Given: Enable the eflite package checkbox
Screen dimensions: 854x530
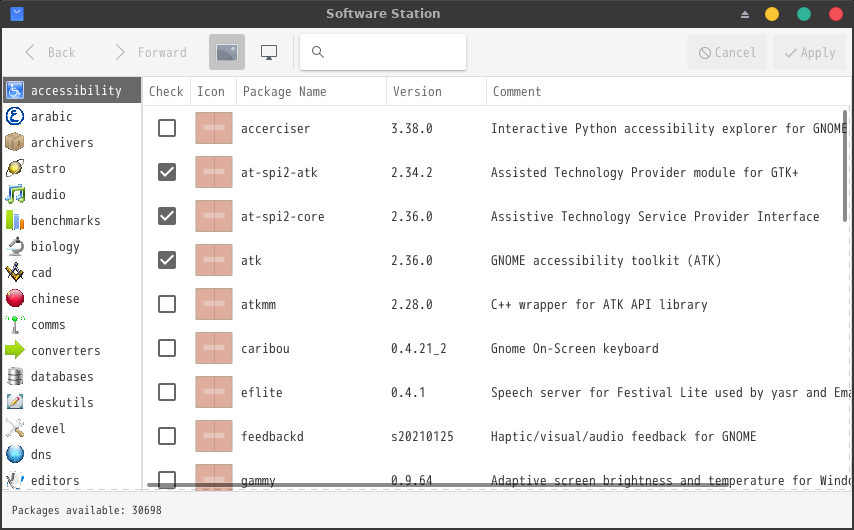Looking at the screenshot, I should coord(167,392).
